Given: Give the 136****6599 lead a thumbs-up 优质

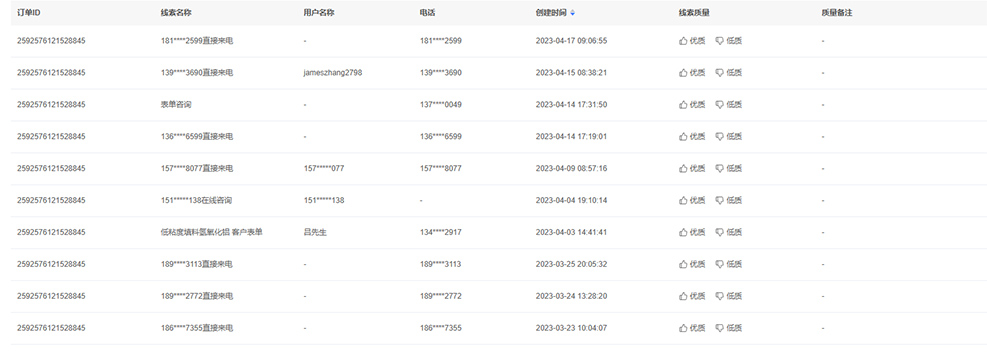Looking at the screenshot, I should [692, 137].
